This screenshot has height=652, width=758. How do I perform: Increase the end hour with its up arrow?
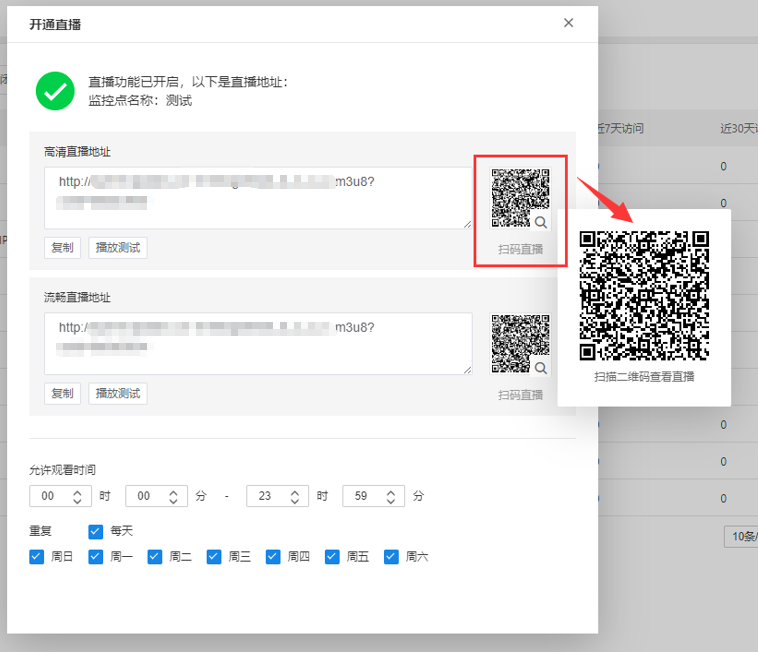point(295,492)
